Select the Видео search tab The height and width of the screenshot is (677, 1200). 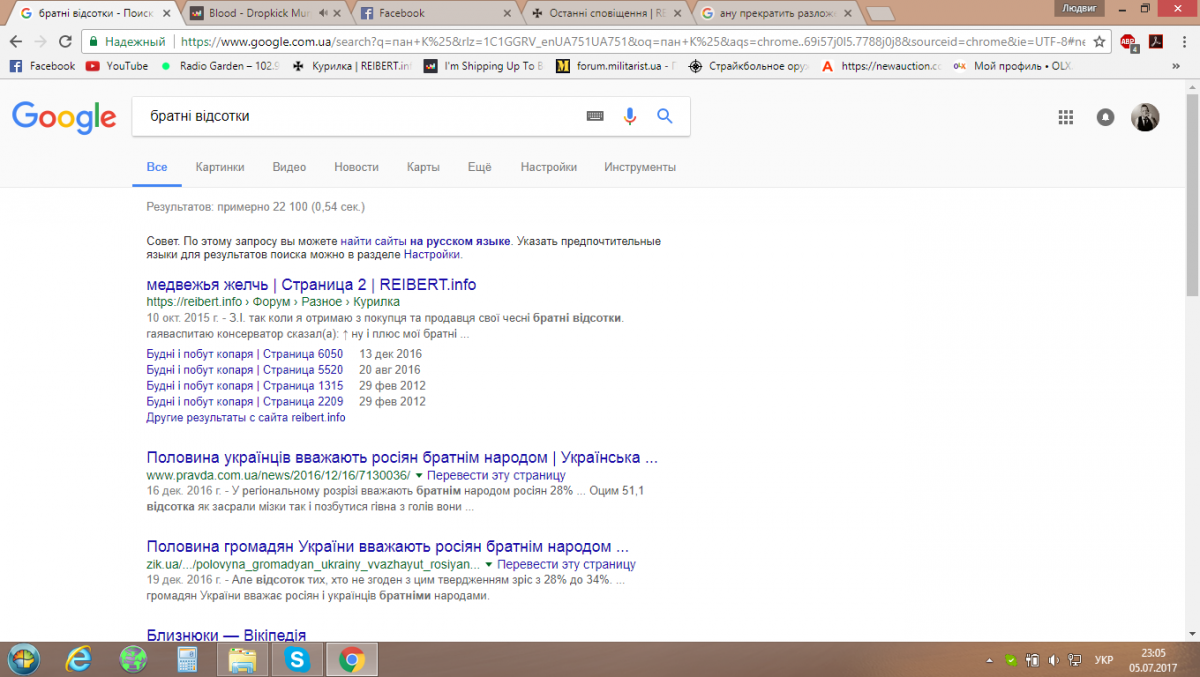point(289,167)
